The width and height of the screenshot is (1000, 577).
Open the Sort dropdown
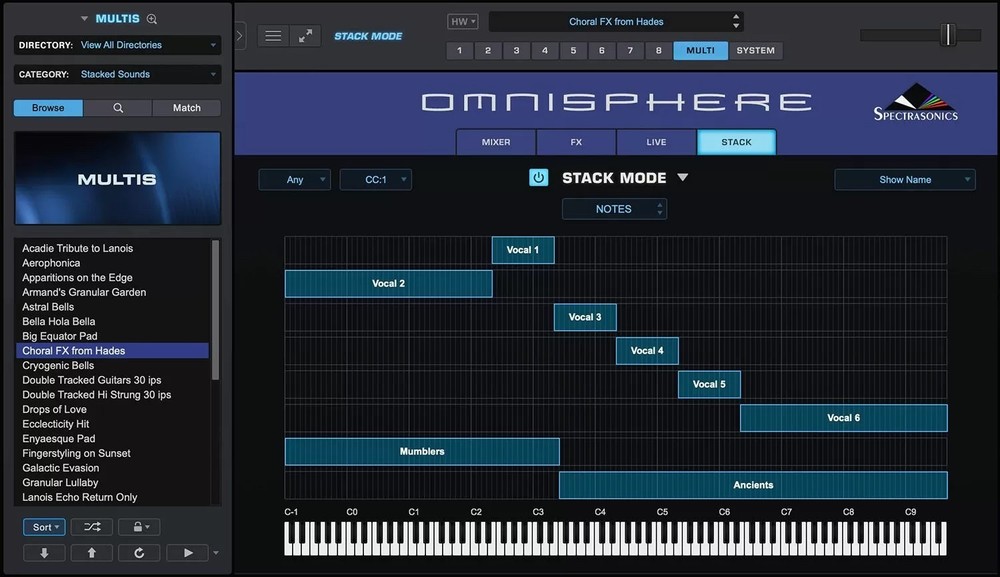click(x=44, y=527)
